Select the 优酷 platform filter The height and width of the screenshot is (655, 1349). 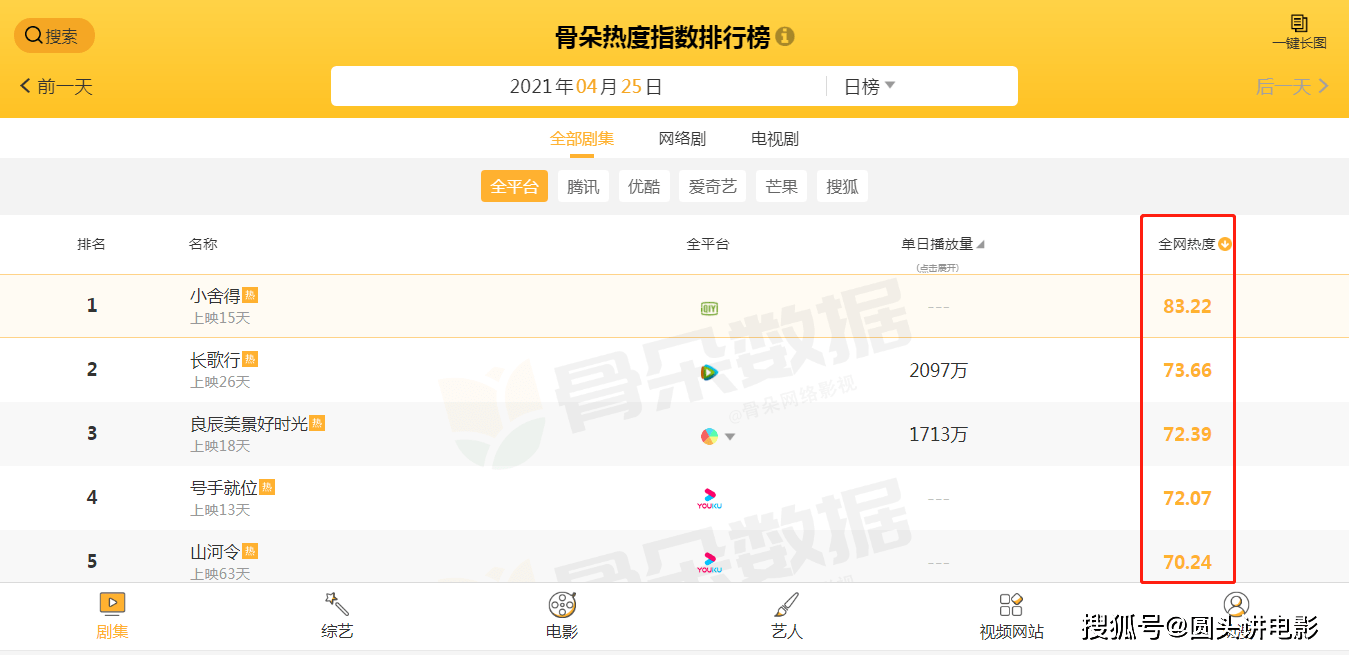click(x=644, y=186)
